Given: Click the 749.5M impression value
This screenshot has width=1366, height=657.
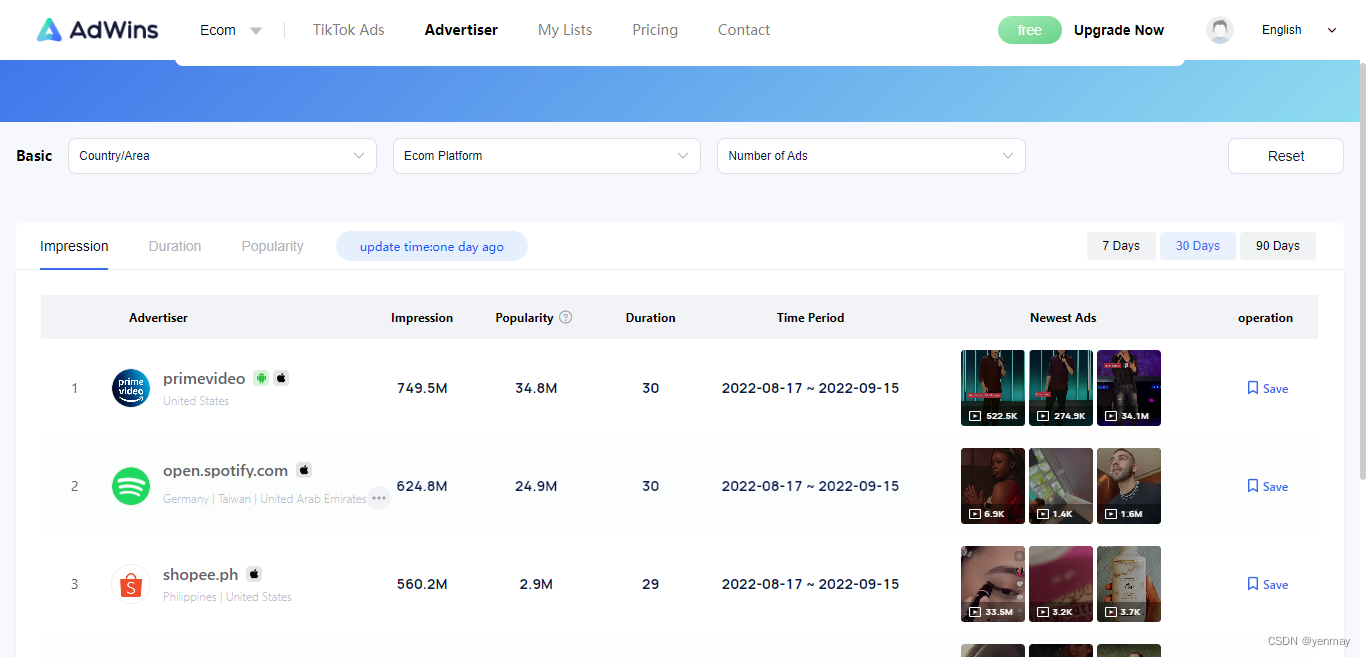Looking at the screenshot, I should coord(422,388).
